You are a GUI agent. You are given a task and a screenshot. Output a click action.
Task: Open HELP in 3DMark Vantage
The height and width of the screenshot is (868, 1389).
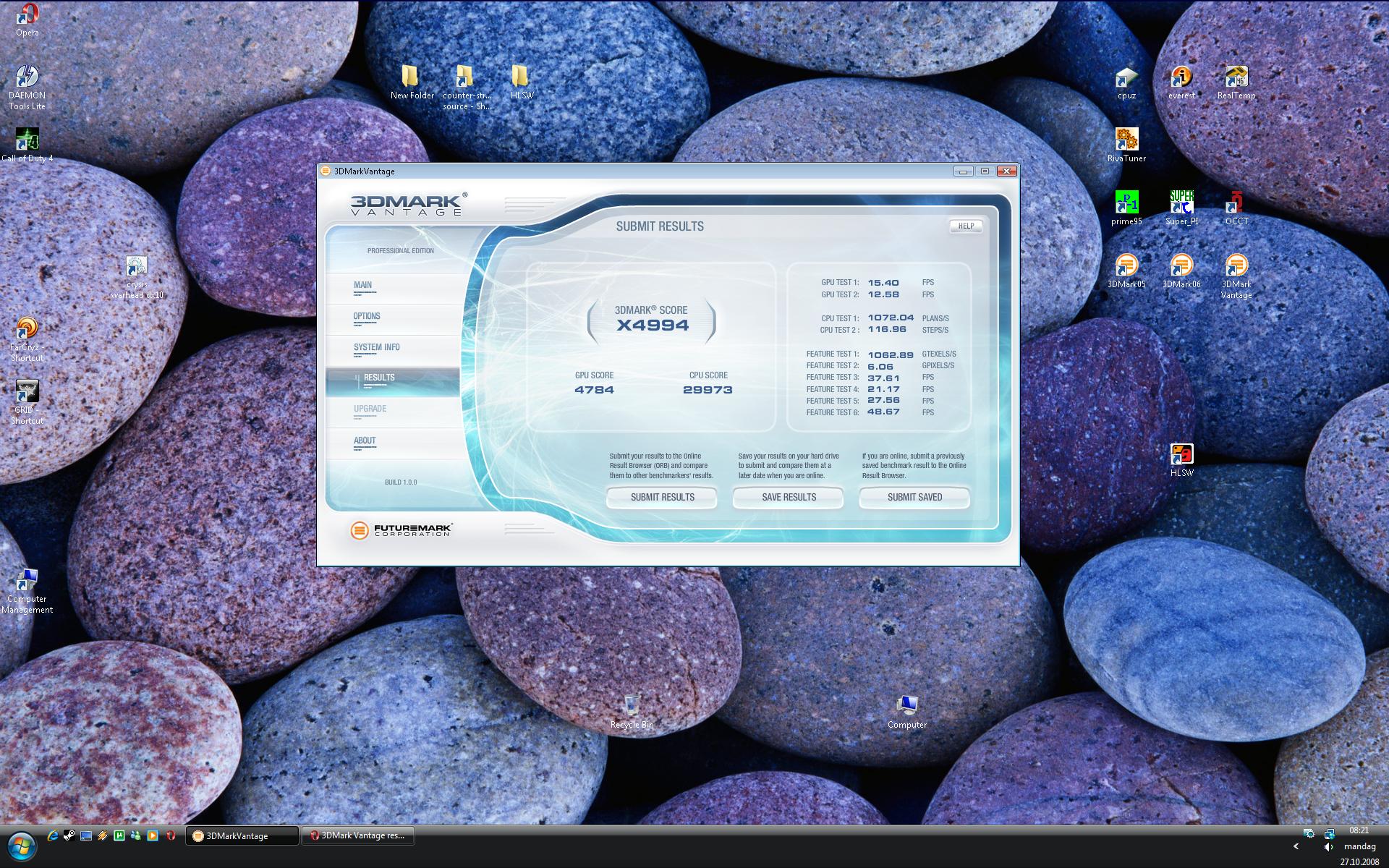click(966, 226)
